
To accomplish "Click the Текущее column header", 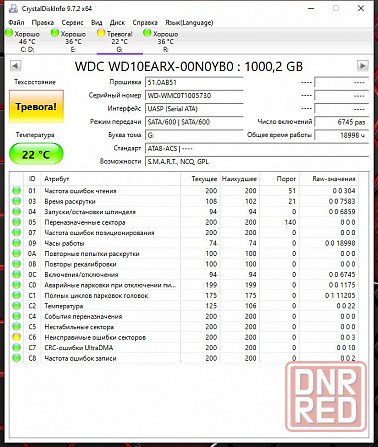I will (200, 179).
